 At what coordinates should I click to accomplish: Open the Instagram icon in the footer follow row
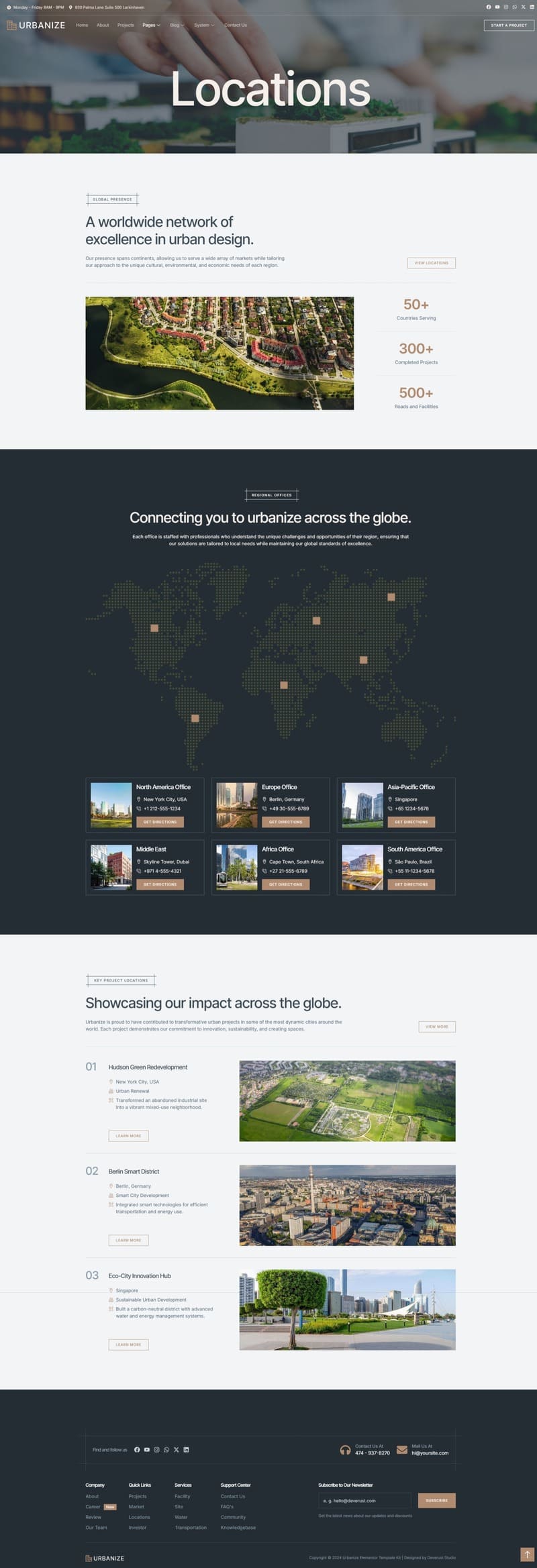pos(156,1449)
